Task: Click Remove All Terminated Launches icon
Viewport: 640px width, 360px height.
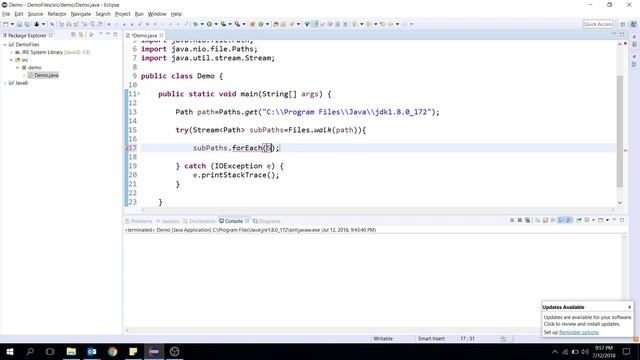Action: click(x=527, y=220)
